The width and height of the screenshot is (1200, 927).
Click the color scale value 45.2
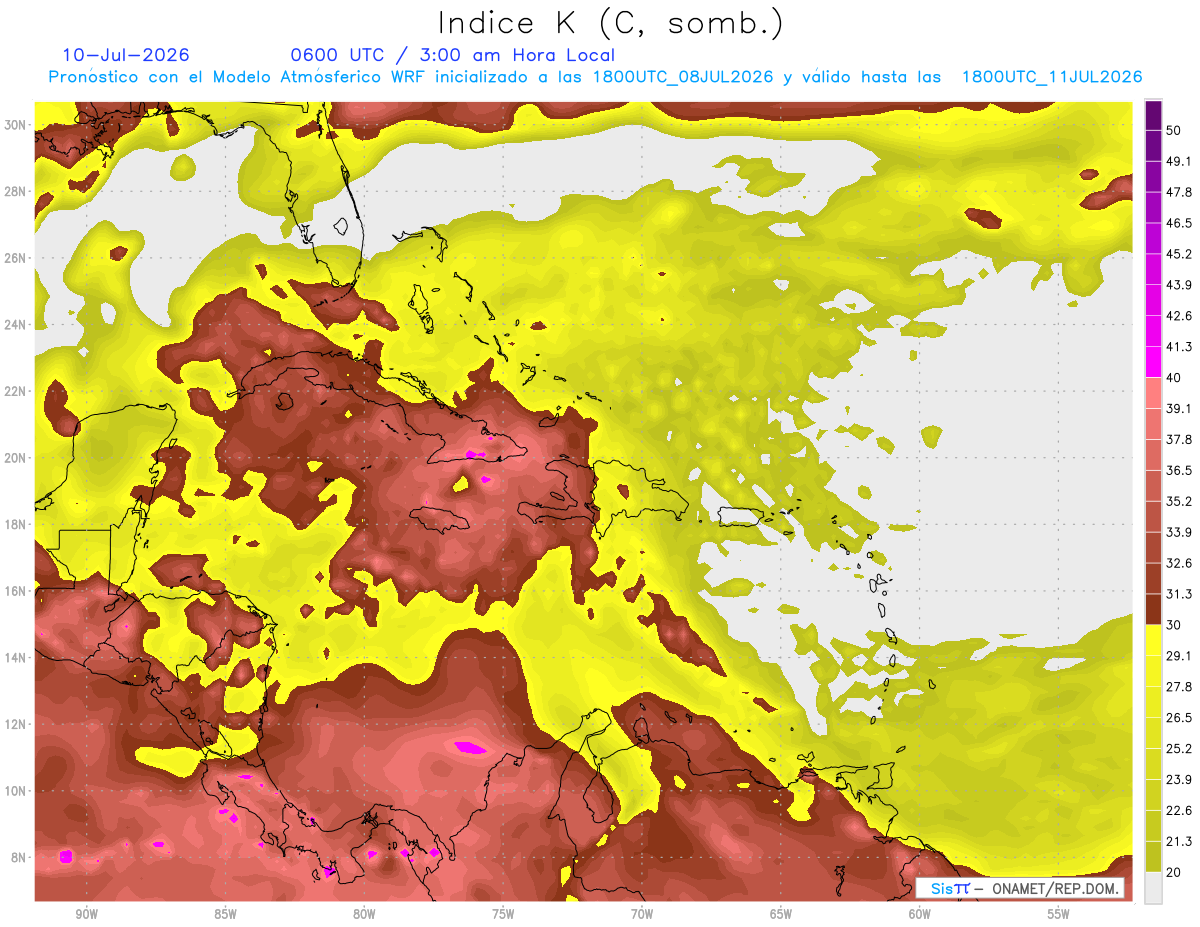pyautogui.click(x=1180, y=254)
